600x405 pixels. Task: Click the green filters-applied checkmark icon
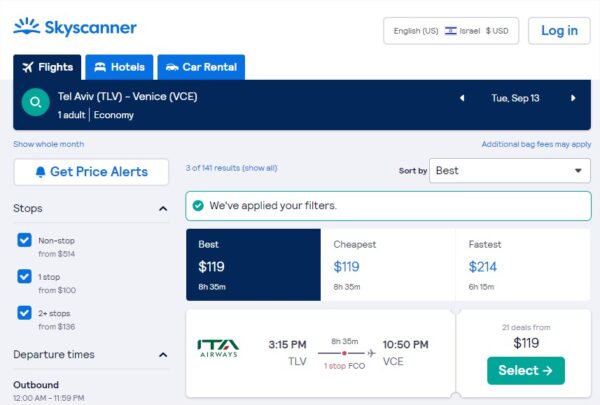click(x=198, y=206)
